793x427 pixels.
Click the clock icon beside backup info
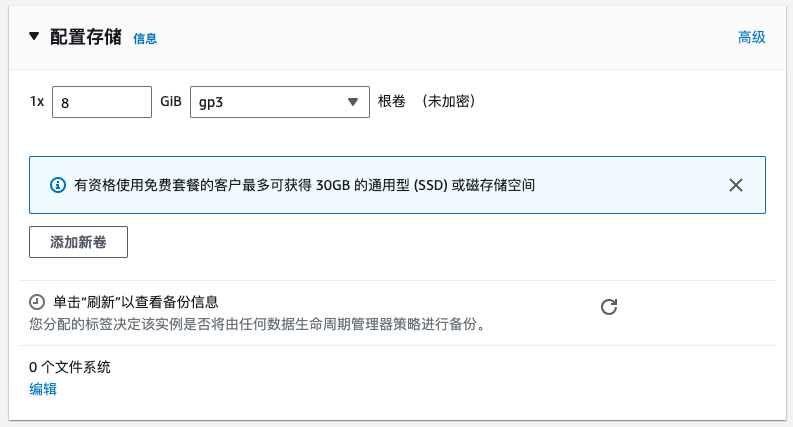[x=37, y=303]
